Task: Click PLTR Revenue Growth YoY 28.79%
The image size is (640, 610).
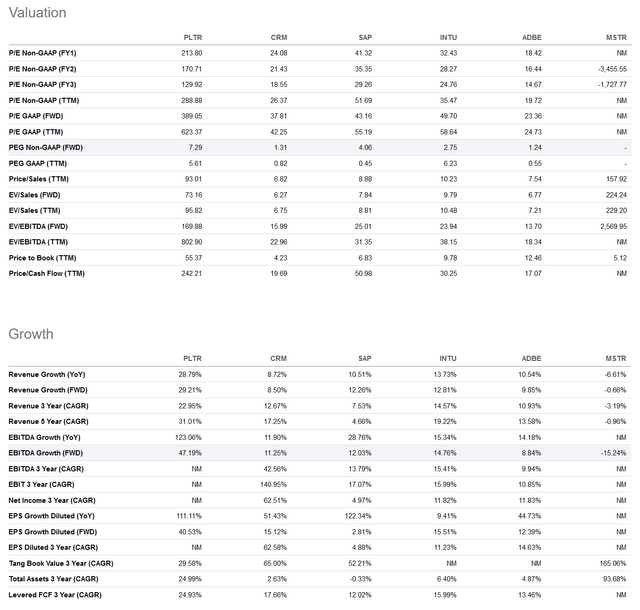Action: click(190, 374)
